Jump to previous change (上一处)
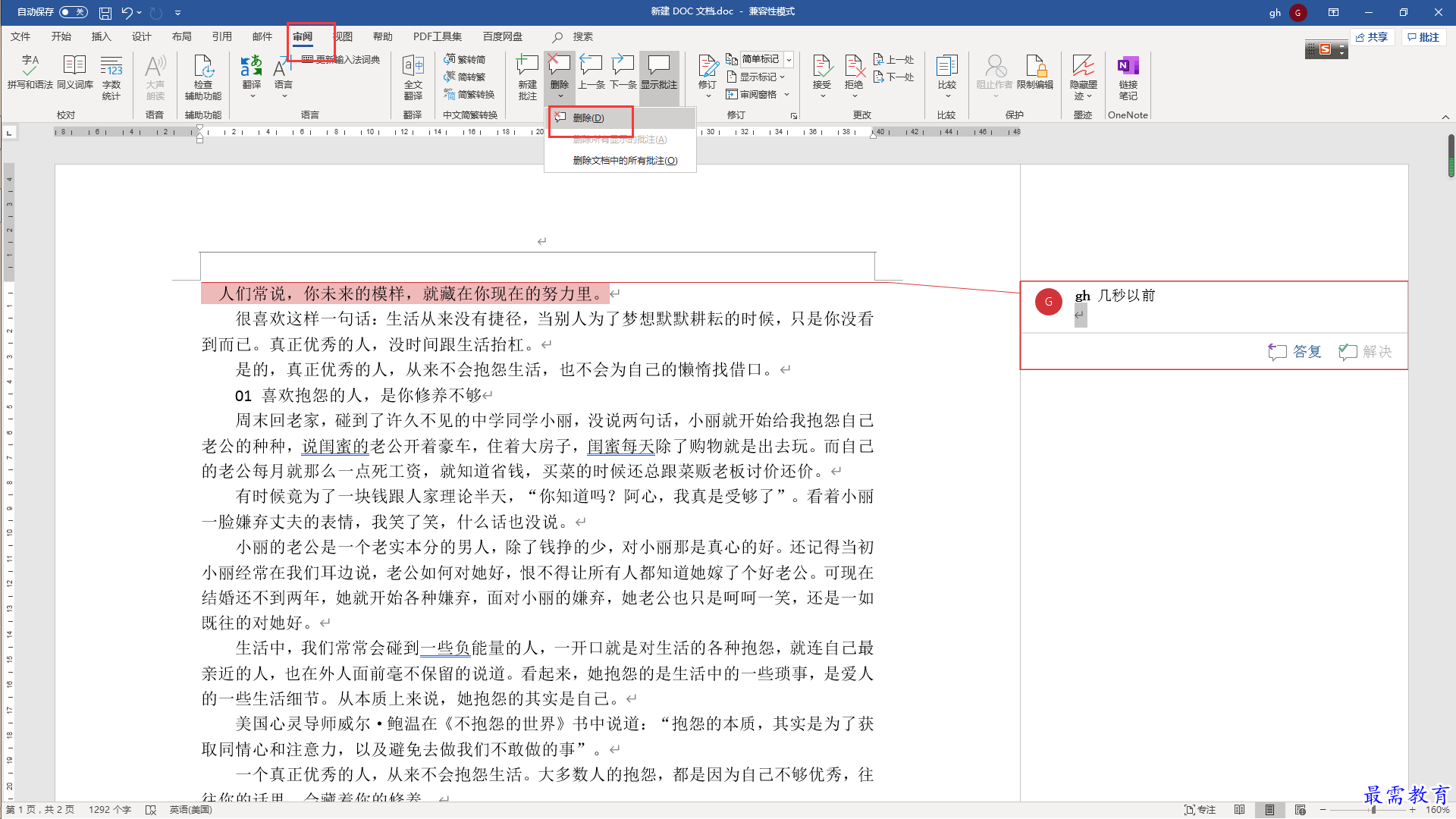1456x819 pixels. (894, 59)
